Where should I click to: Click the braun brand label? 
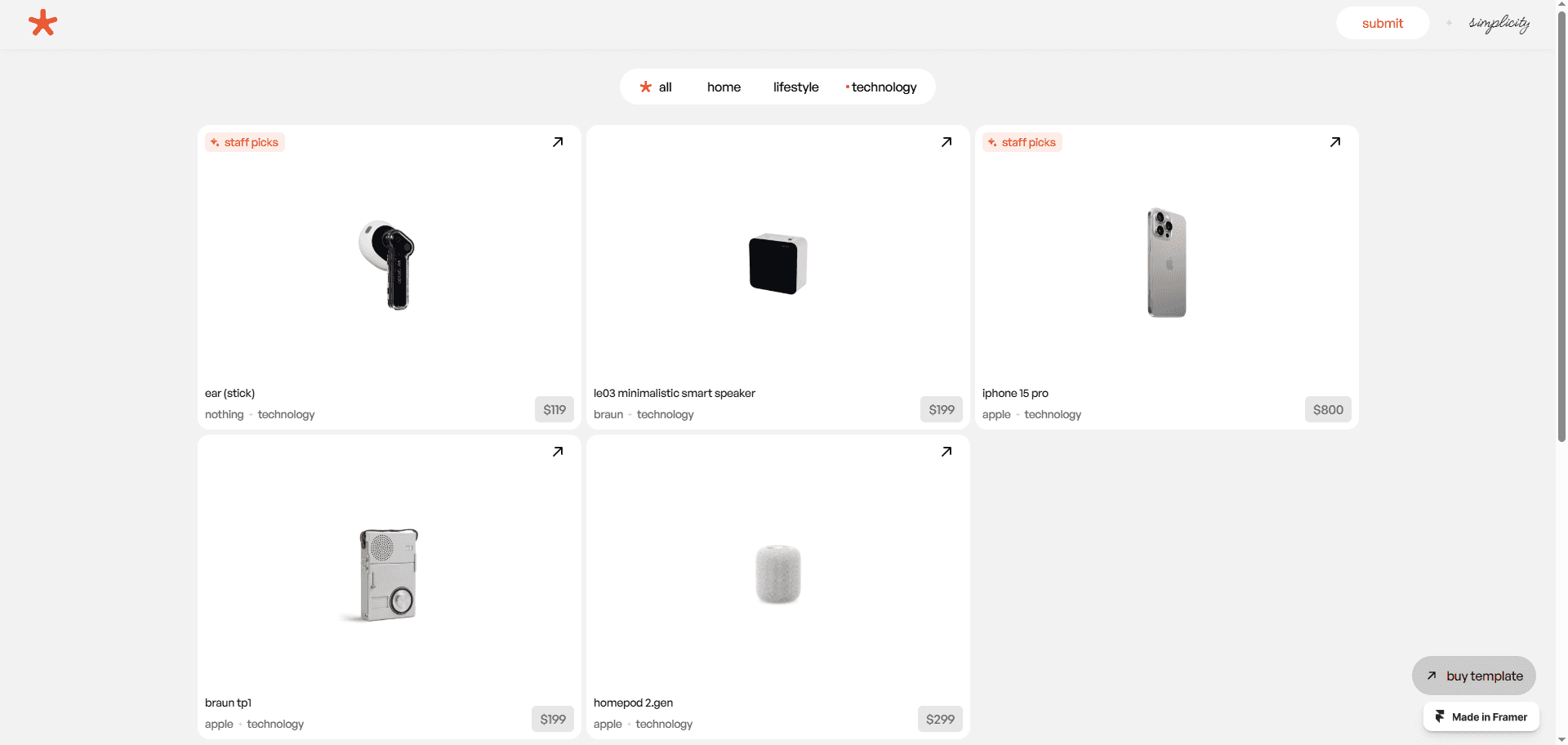tap(608, 414)
